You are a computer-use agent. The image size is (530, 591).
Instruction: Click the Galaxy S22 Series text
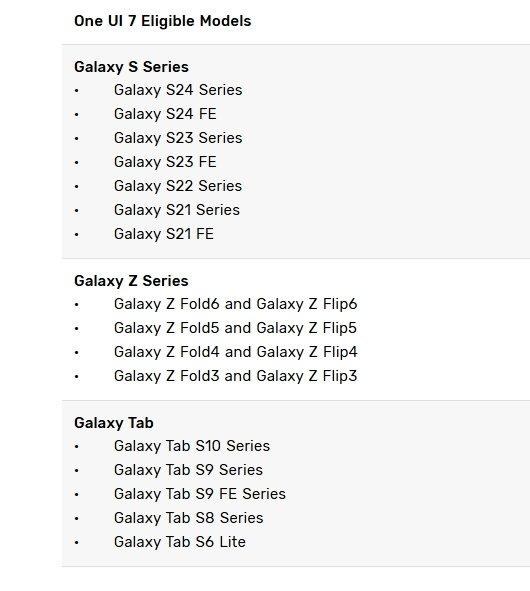[x=178, y=186]
